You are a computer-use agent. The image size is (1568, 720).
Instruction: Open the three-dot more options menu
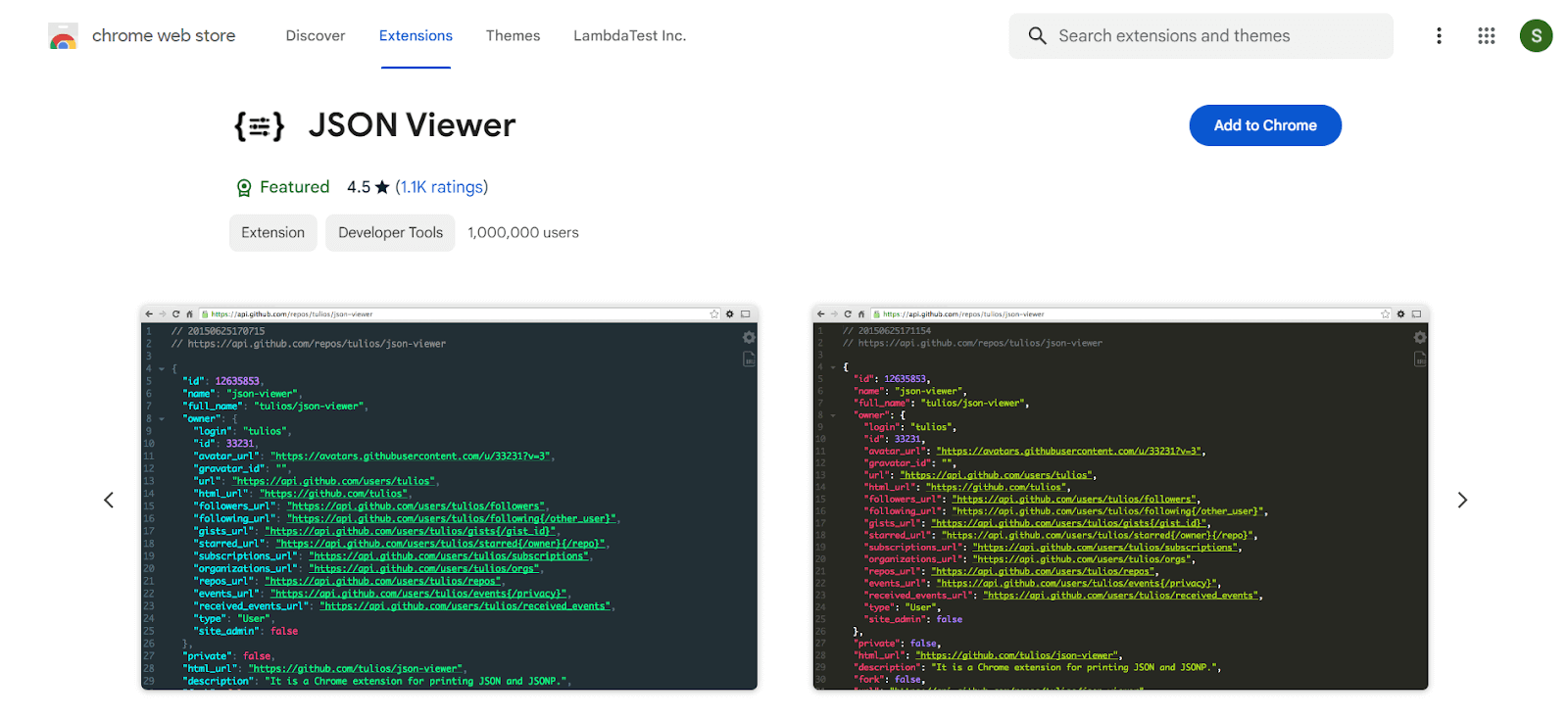point(1439,36)
